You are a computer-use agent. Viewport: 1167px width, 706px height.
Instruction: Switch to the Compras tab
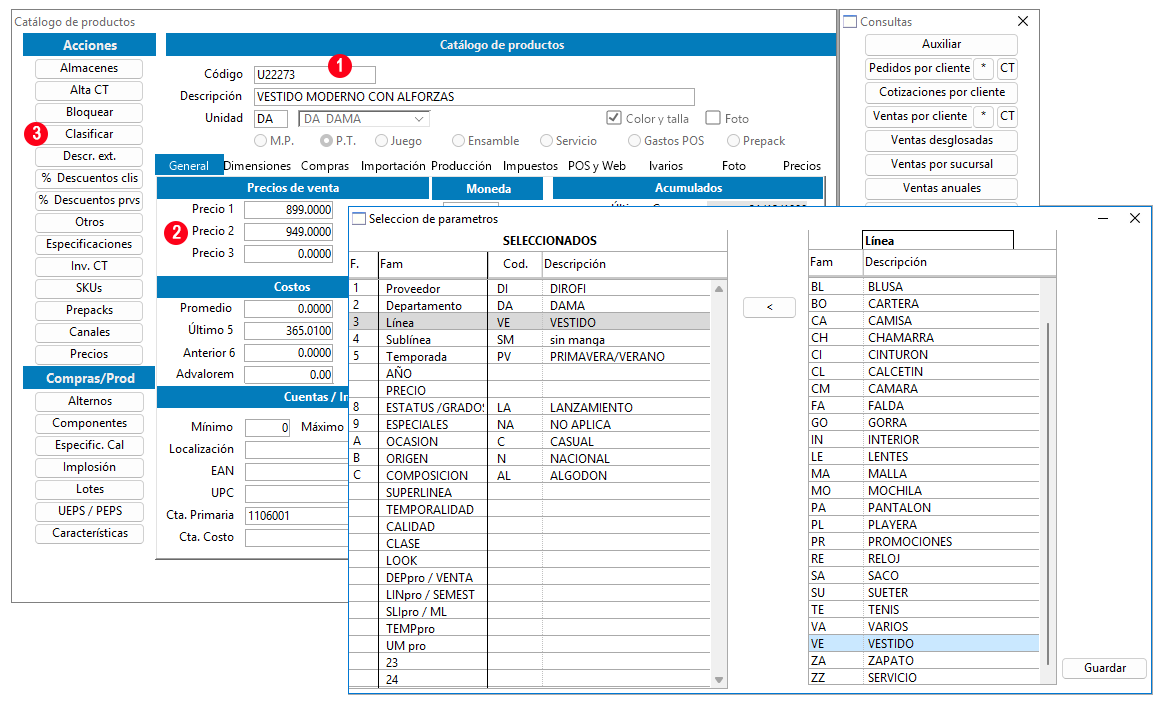point(324,166)
